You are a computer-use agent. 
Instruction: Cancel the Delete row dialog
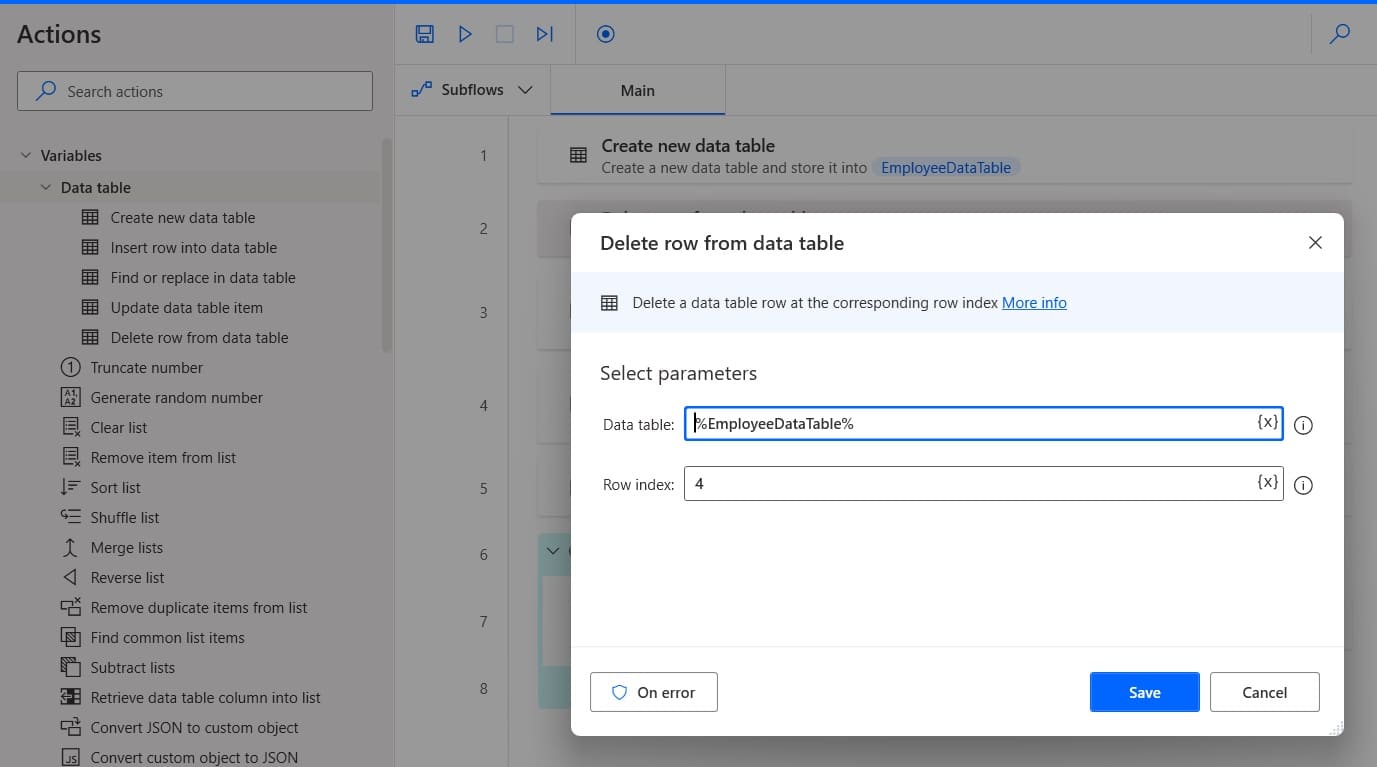coord(1264,692)
